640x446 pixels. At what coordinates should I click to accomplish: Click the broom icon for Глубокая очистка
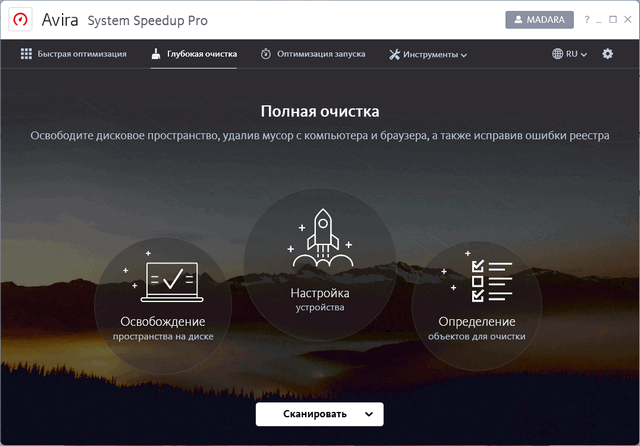coord(156,54)
